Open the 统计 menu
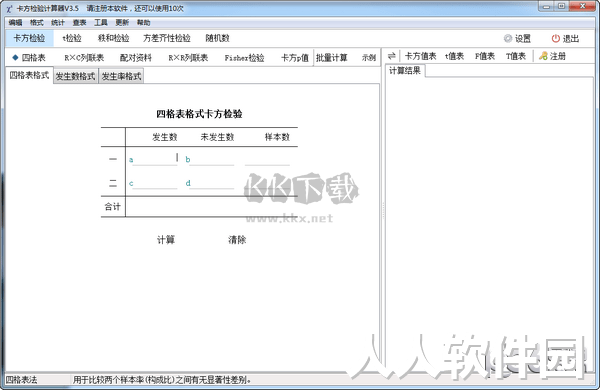The height and width of the screenshot is (390, 600). click(x=58, y=23)
